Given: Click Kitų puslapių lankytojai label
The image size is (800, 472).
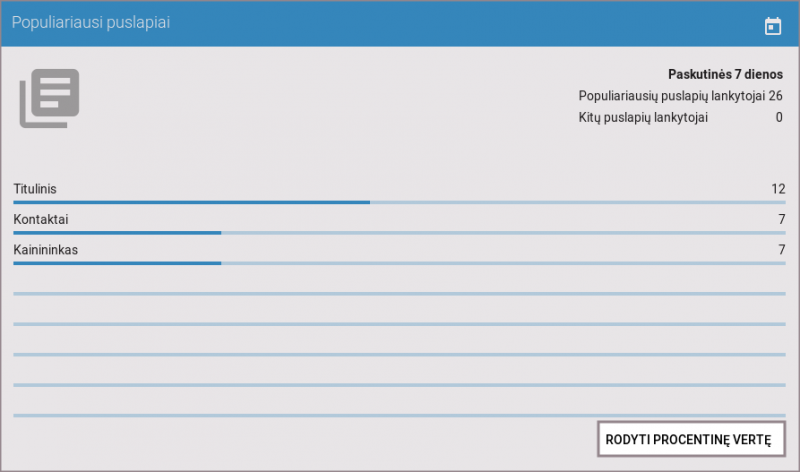Looking at the screenshot, I should pyautogui.click(x=643, y=118).
